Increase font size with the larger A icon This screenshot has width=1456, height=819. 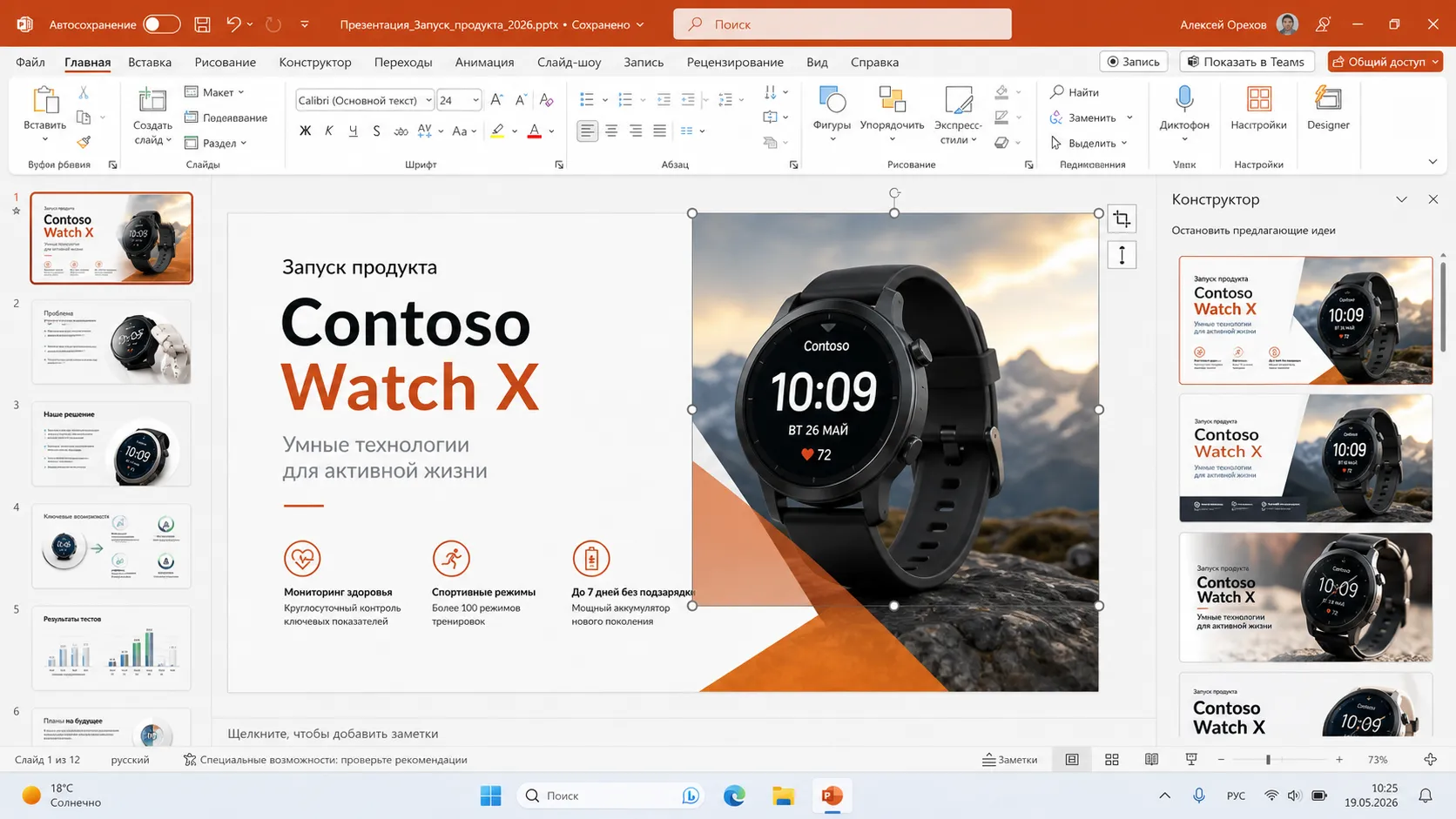point(496,100)
